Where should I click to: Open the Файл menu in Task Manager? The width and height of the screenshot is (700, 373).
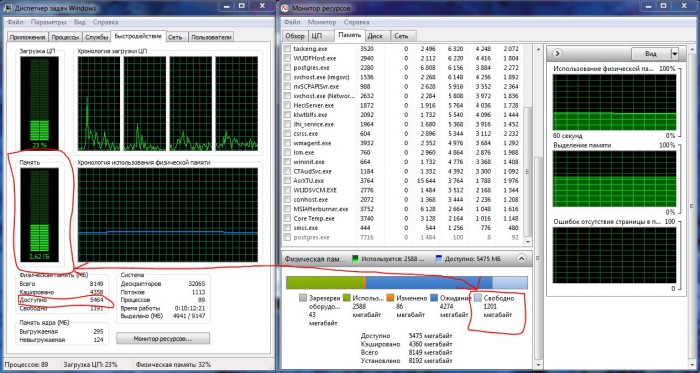click(x=15, y=22)
